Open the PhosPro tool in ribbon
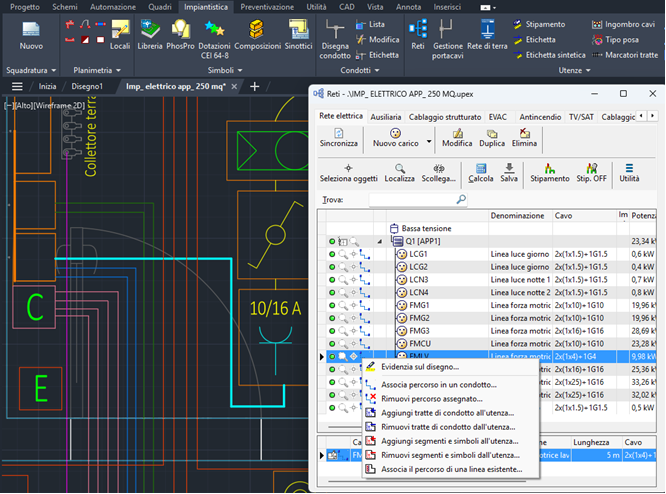666x494 pixels. [181, 31]
